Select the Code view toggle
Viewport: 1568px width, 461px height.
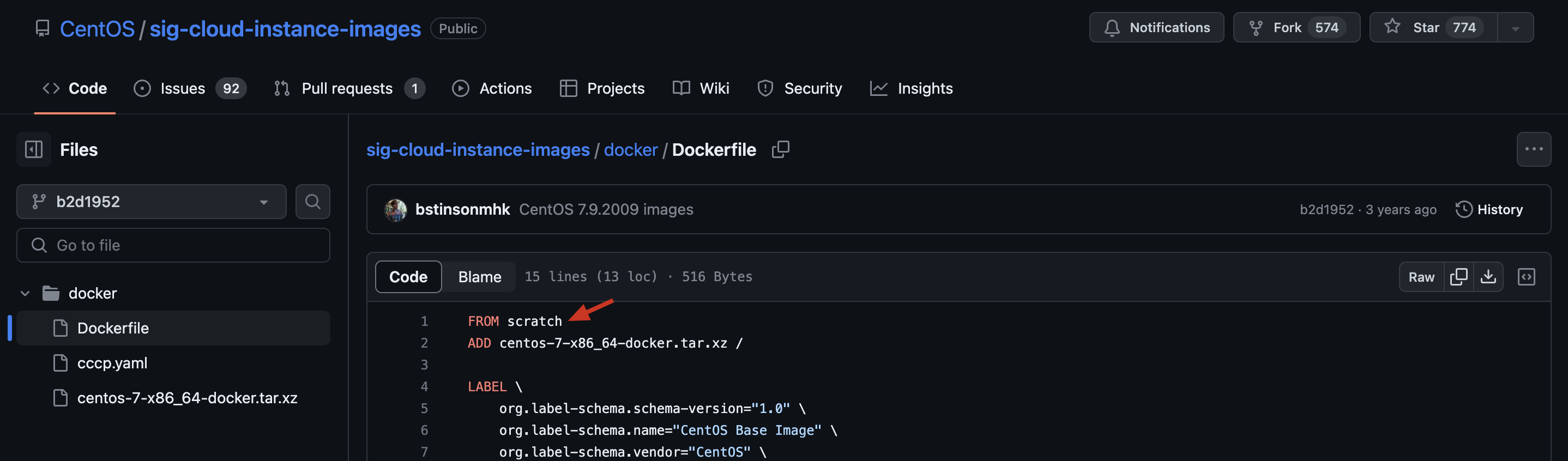tap(408, 277)
